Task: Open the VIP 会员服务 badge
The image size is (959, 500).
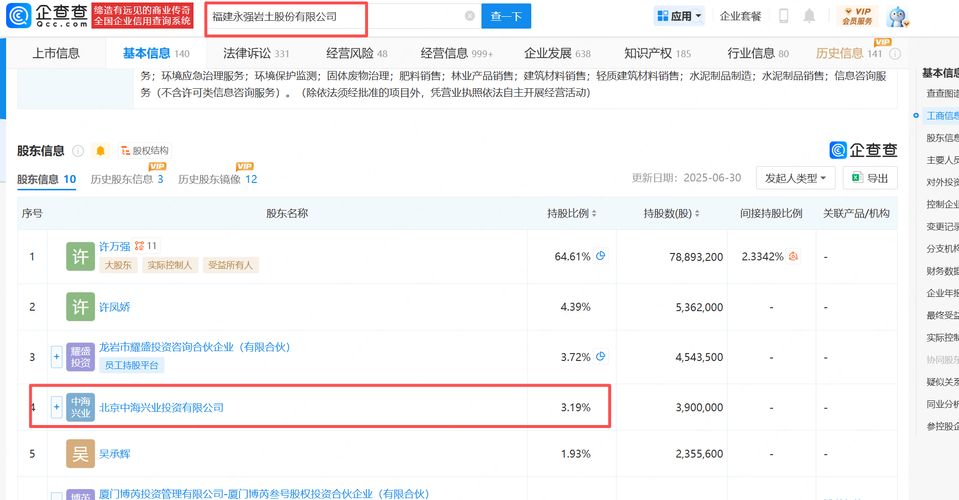Action: coord(857,16)
